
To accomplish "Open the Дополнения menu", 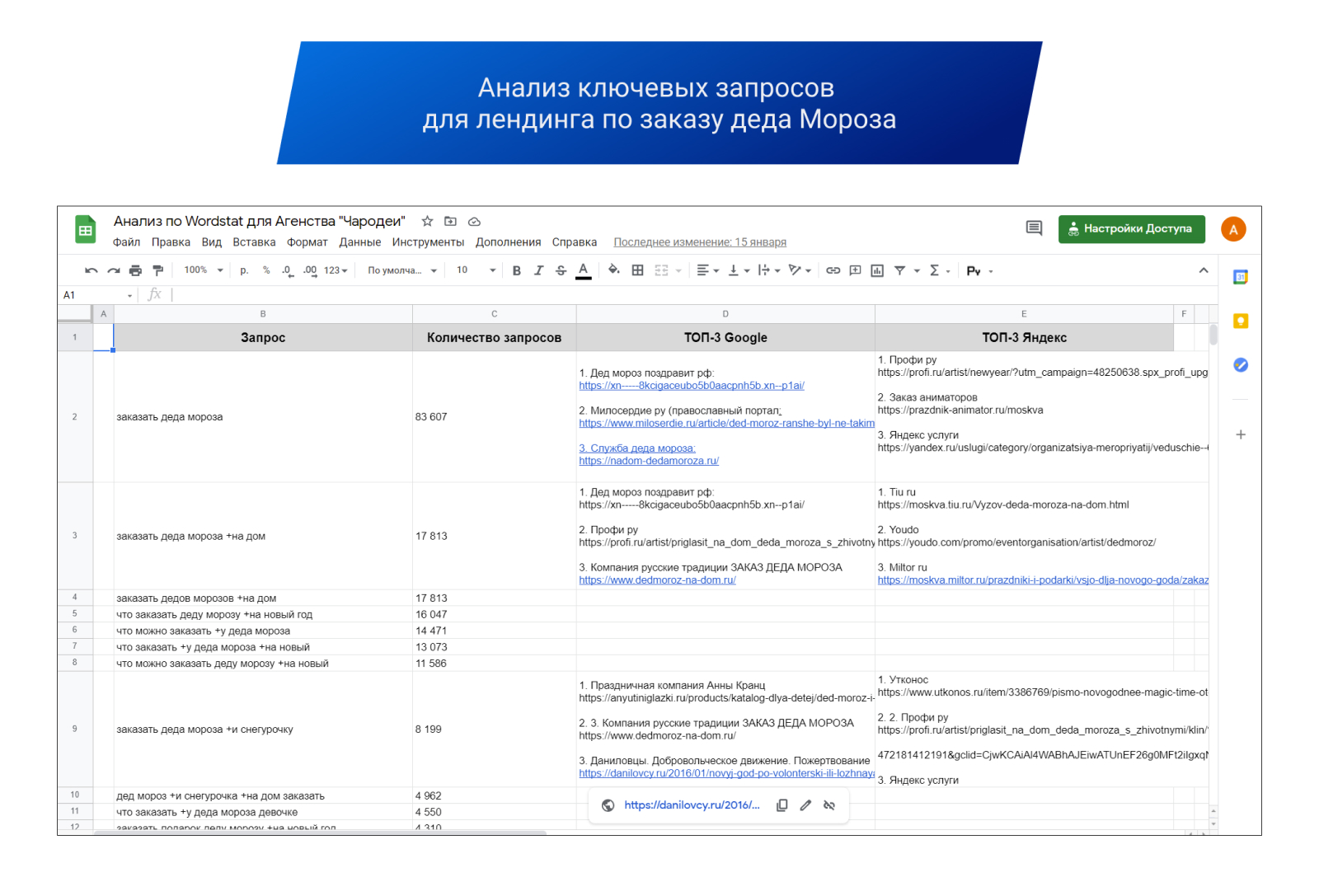I will [x=508, y=242].
